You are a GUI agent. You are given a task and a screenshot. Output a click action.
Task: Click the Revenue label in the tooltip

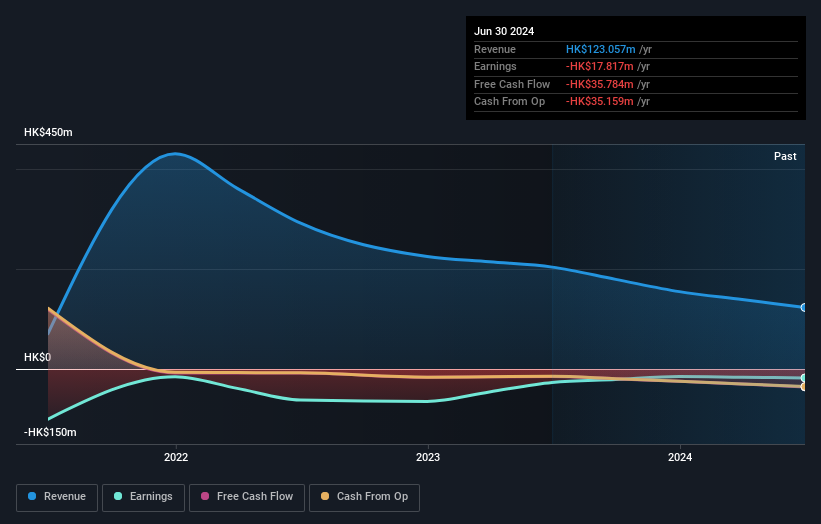495,49
